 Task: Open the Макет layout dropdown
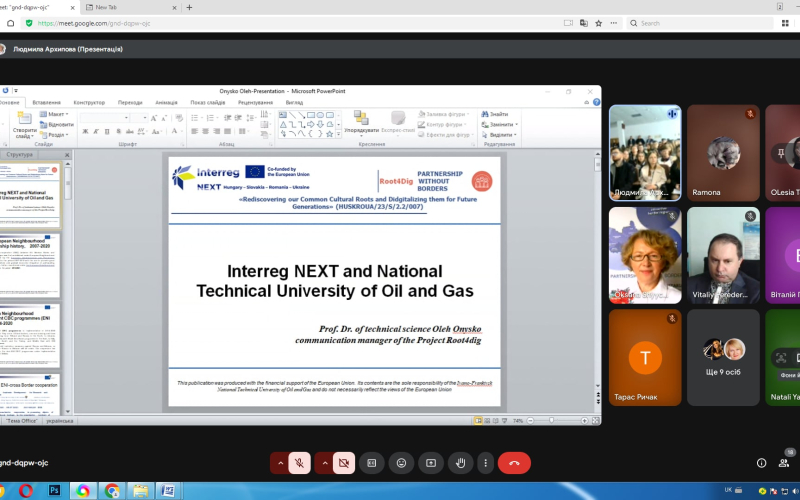coord(54,114)
